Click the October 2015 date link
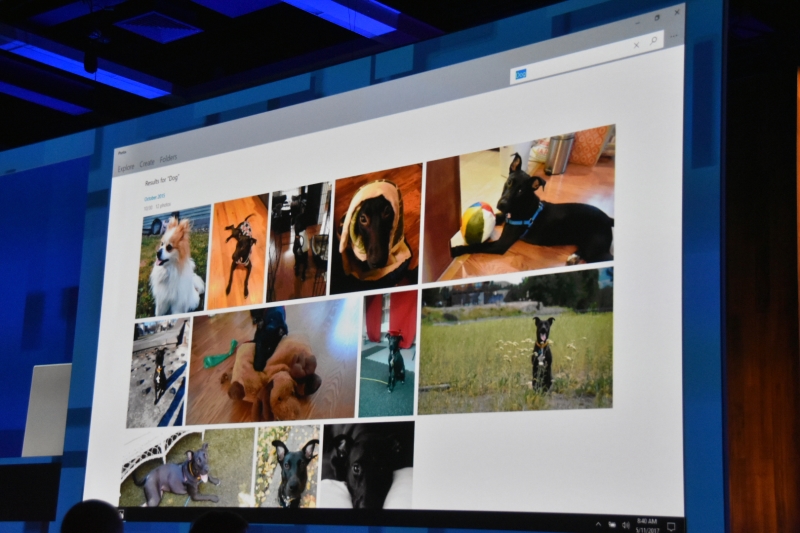This screenshot has height=533, width=800. pyautogui.click(x=155, y=197)
